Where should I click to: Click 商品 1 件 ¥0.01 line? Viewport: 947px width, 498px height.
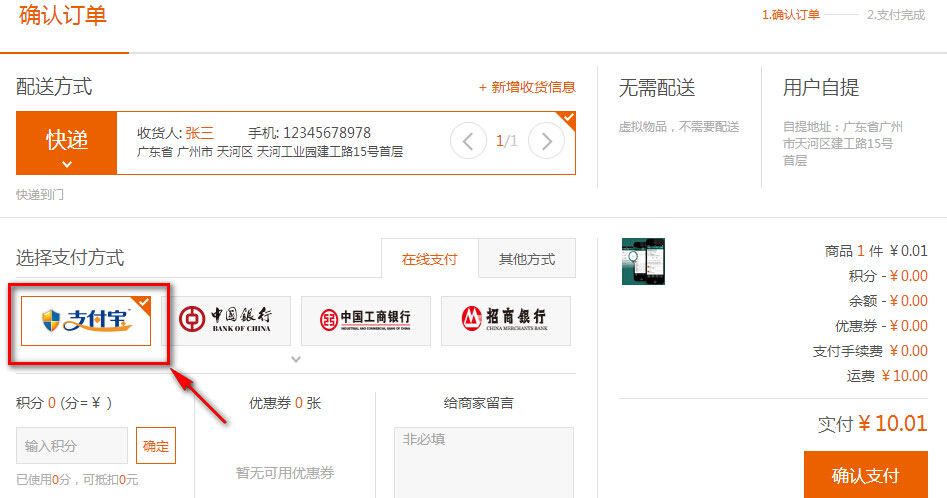[876, 251]
